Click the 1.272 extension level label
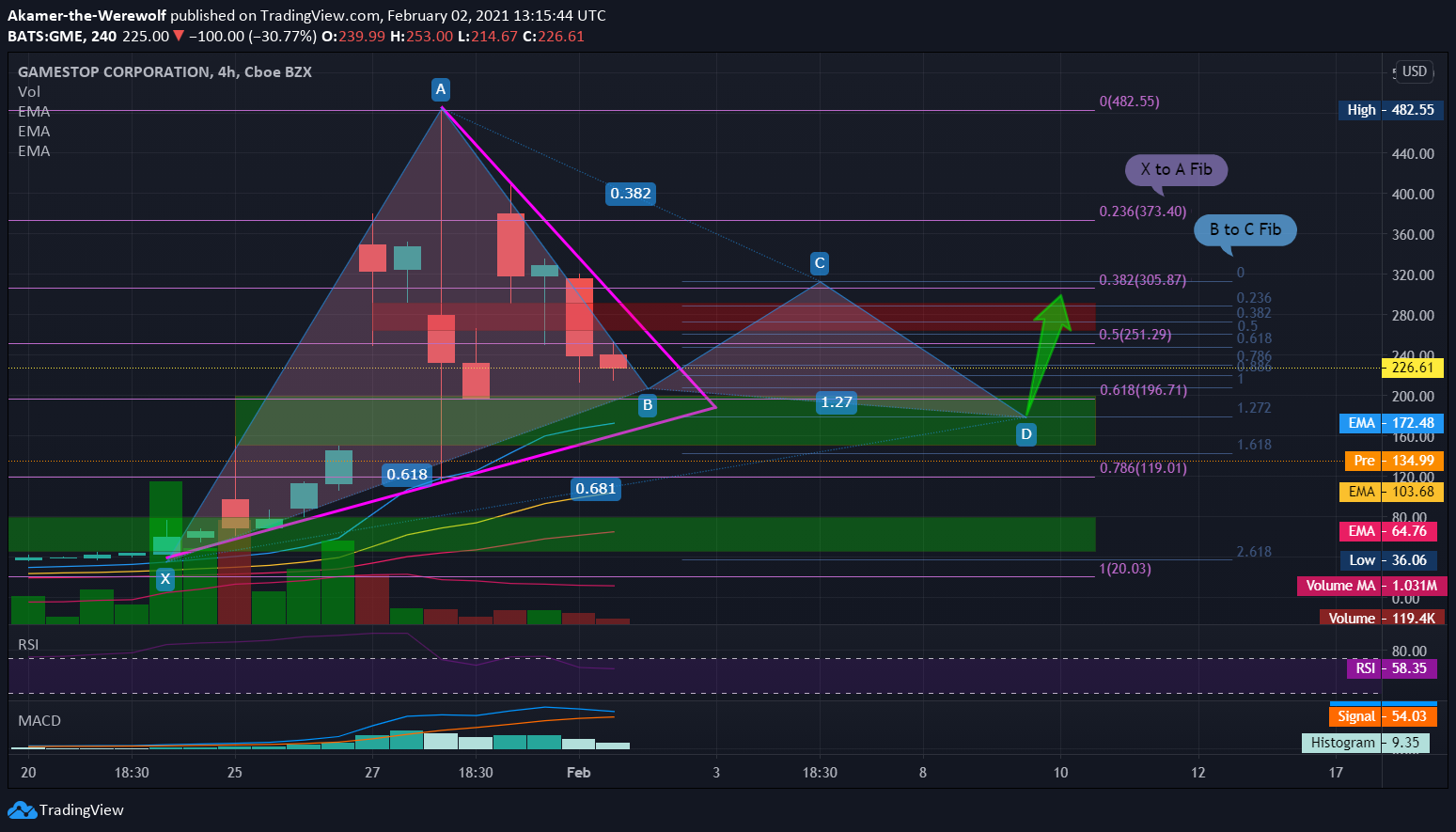The height and width of the screenshot is (832, 1456). pos(1254,408)
